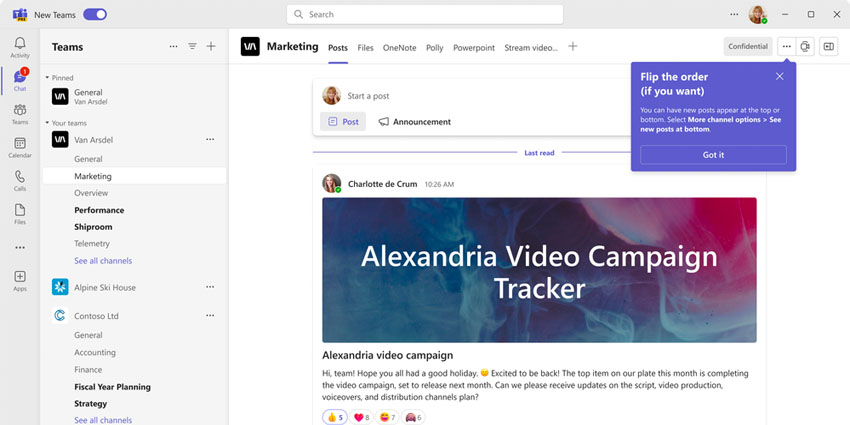Open Charlotte de Crum's avatar

point(332,183)
